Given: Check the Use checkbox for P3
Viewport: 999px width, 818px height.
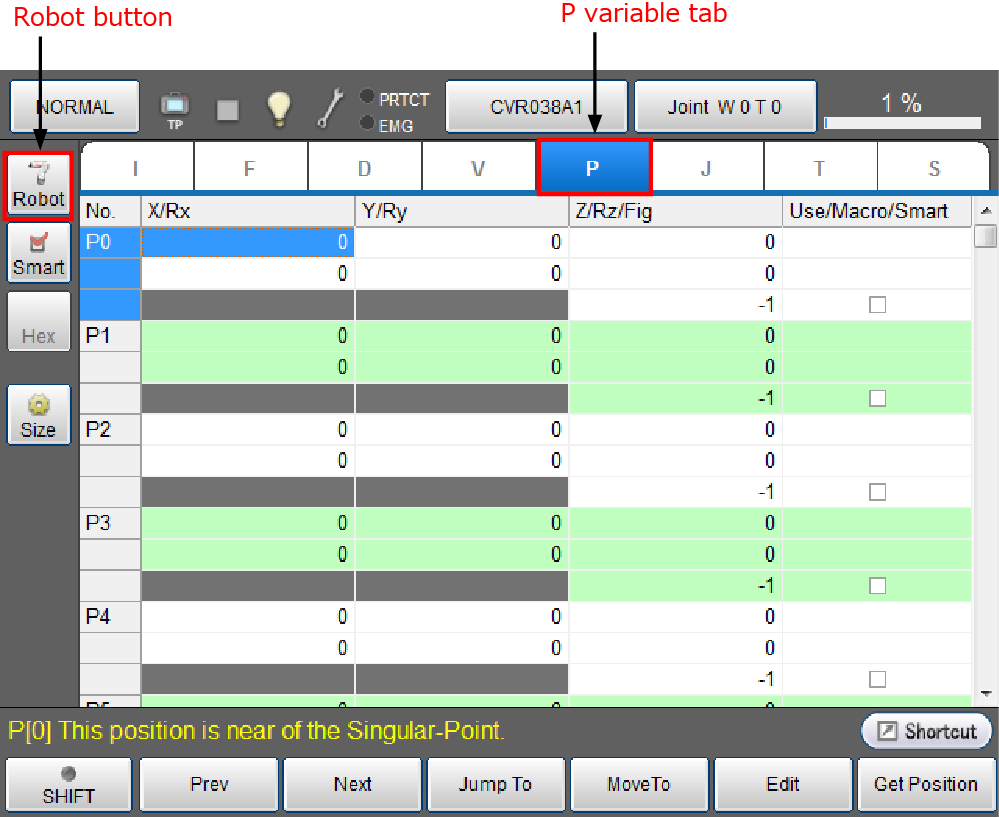Looking at the screenshot, I should (x=877, y=585).
